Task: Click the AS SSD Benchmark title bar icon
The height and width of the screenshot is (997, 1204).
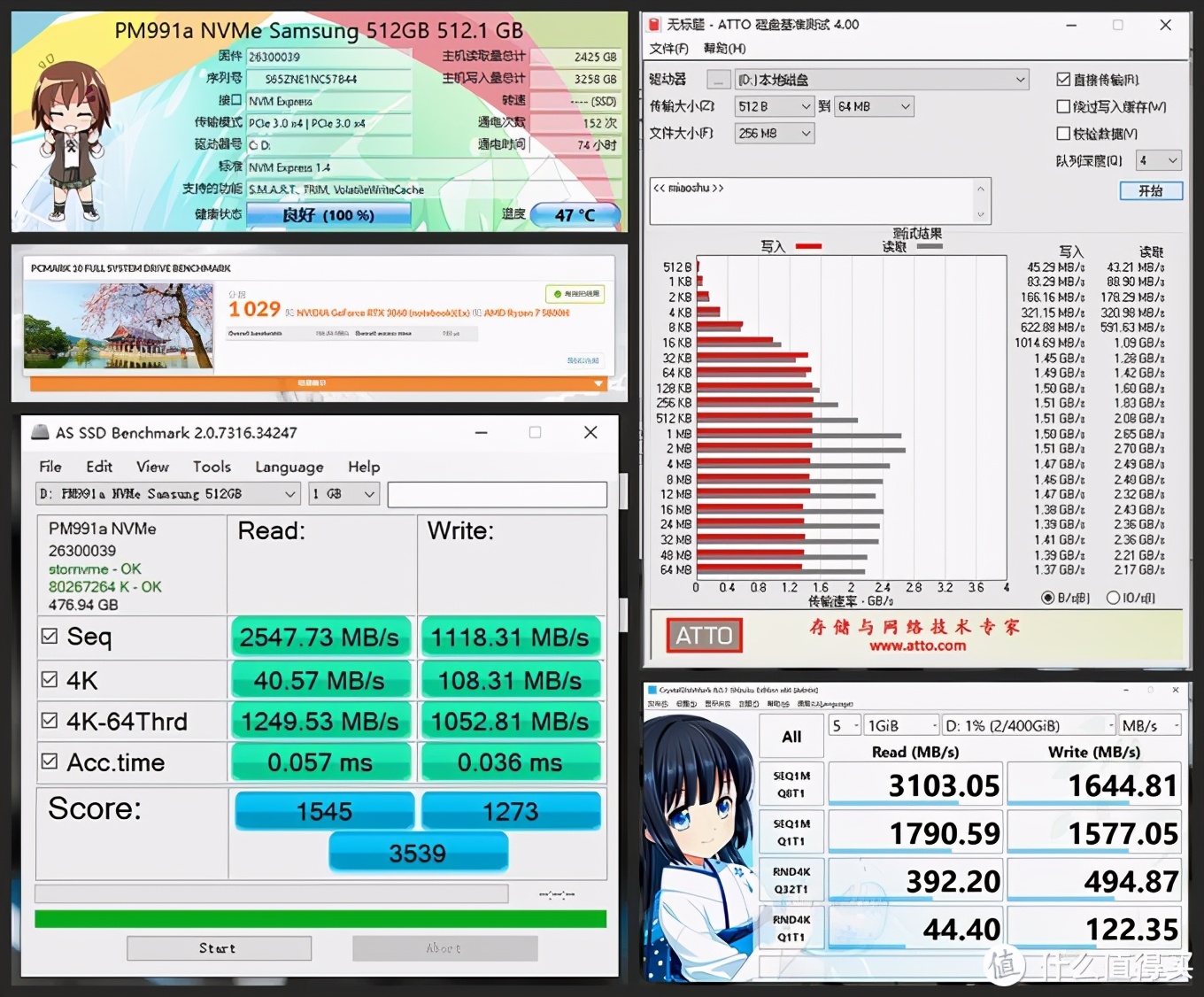Action: pos(40,432)
